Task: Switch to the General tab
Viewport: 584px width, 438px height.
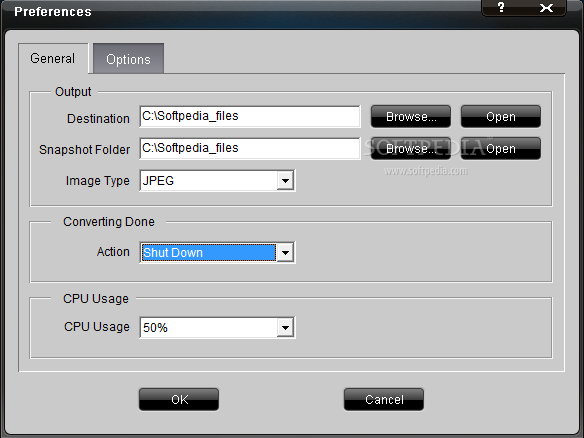Action: [x=53, y=58]
